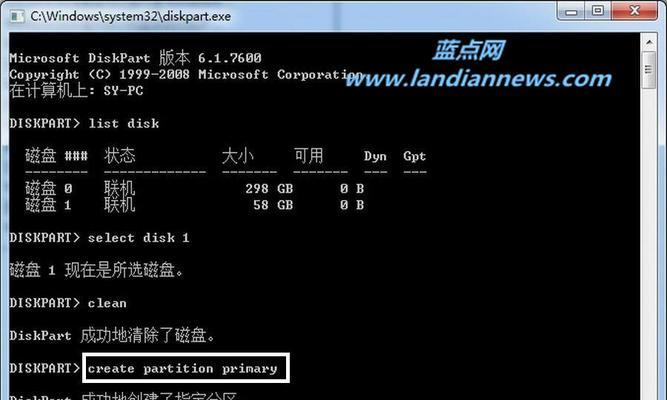The width and height of the screenshot is (667, 400).
Task: Select the 磁盘 0 row with 298 GB
Action: pyautogui.click(x=194, y=188)
